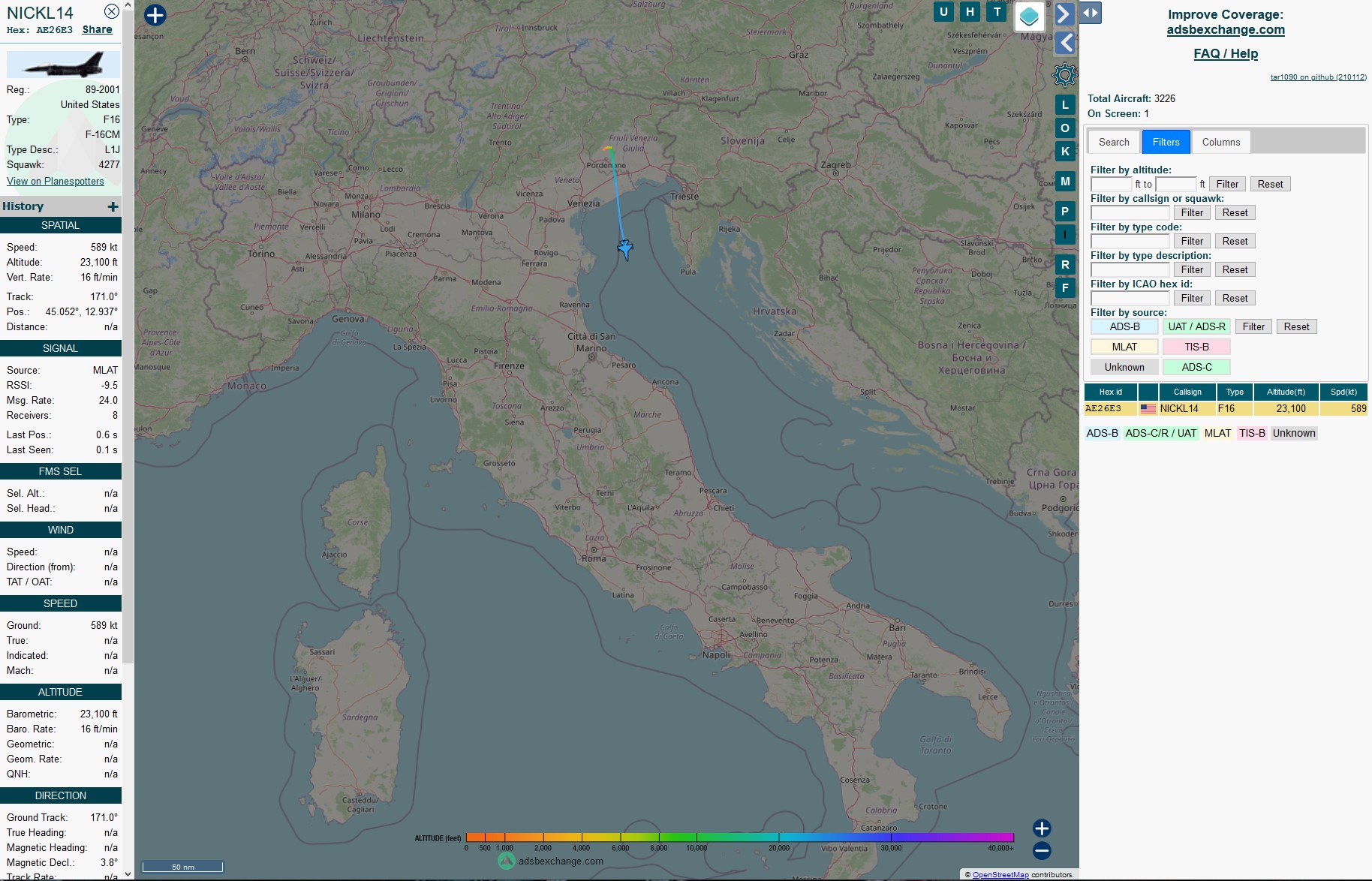
Task: Open View on Planespotters link
Action: 56,181
